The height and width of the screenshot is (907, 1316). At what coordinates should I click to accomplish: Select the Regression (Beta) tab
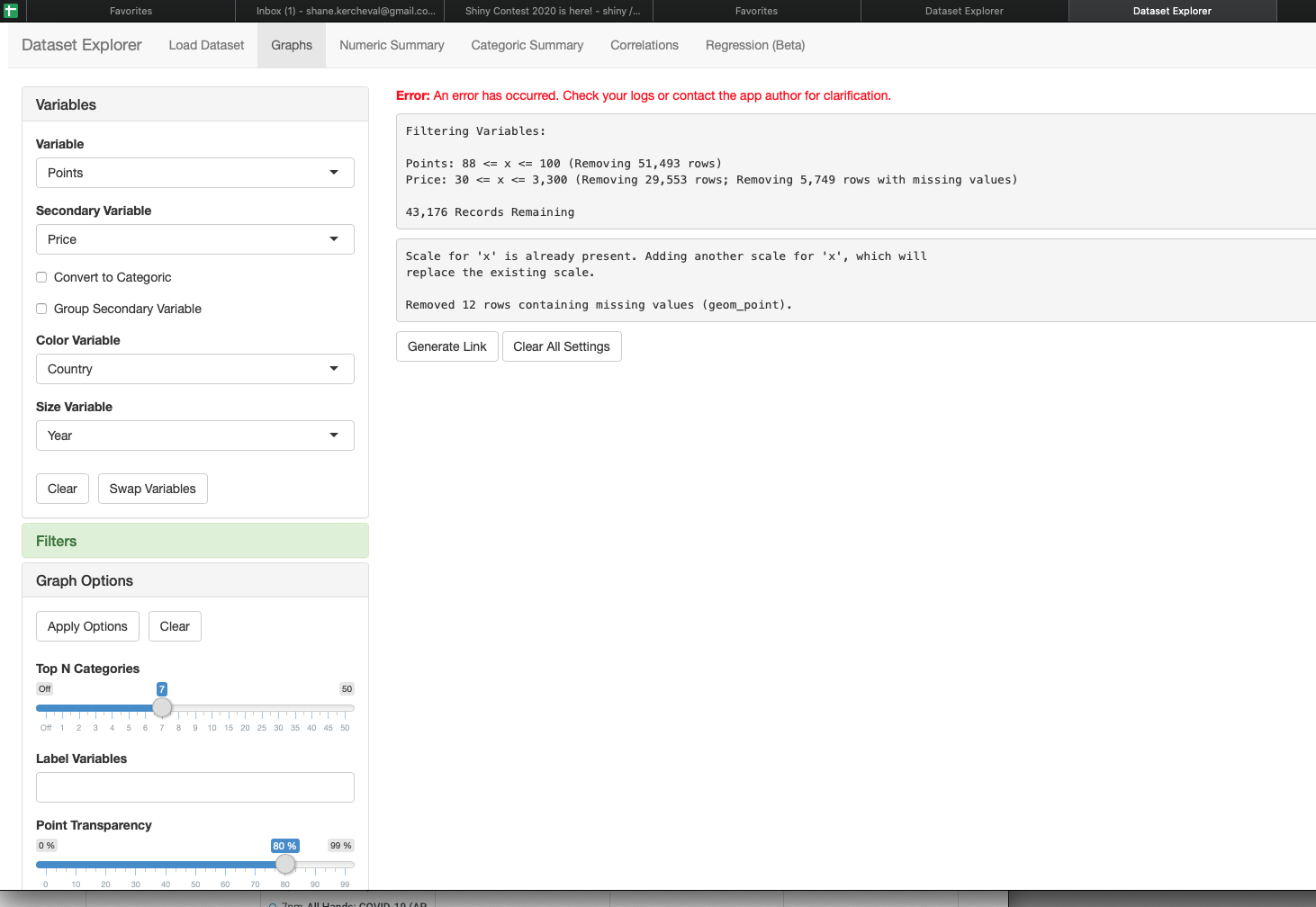click(x=754, y=45)
